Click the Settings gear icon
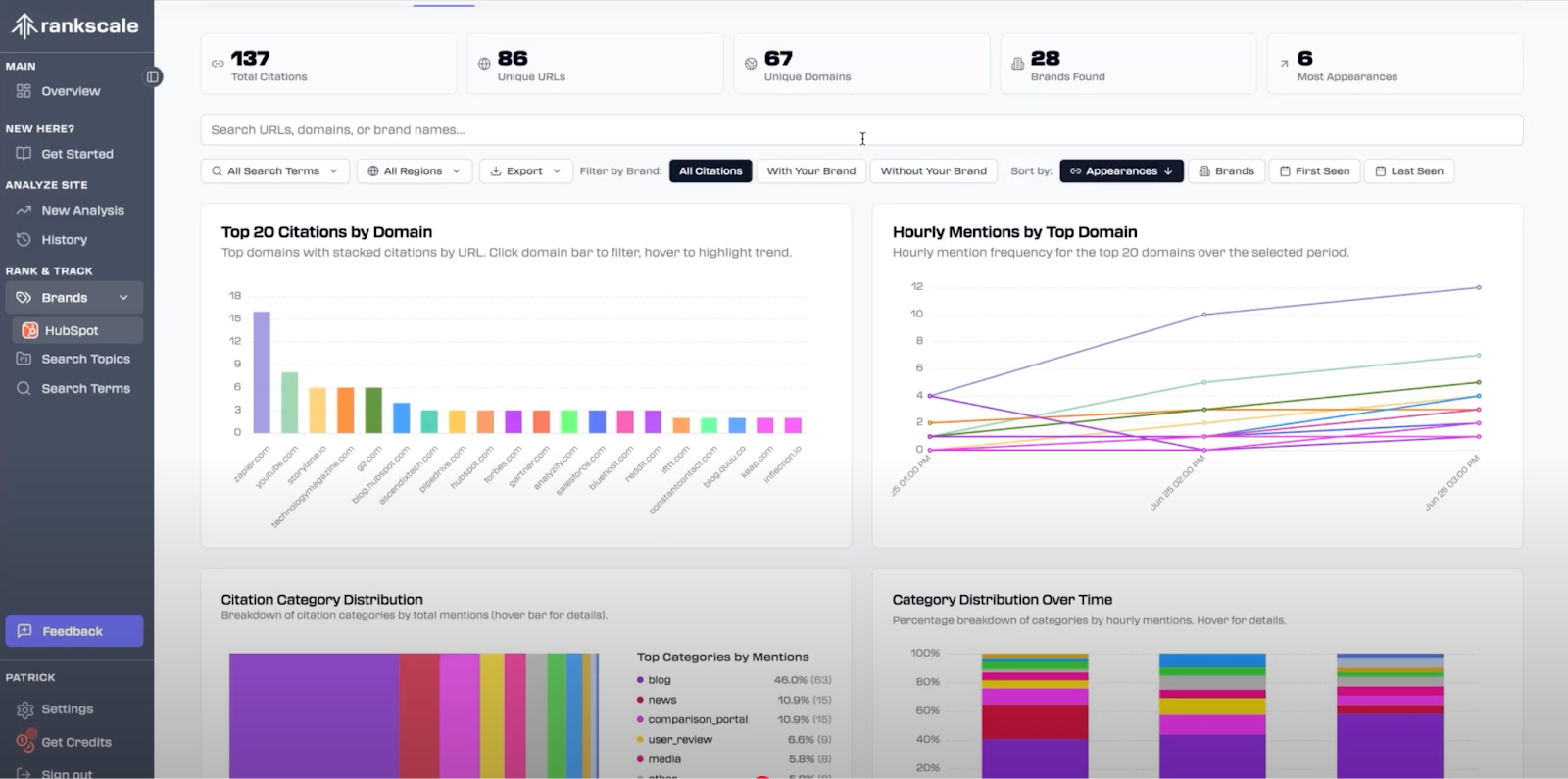 (x=24, y=709)
